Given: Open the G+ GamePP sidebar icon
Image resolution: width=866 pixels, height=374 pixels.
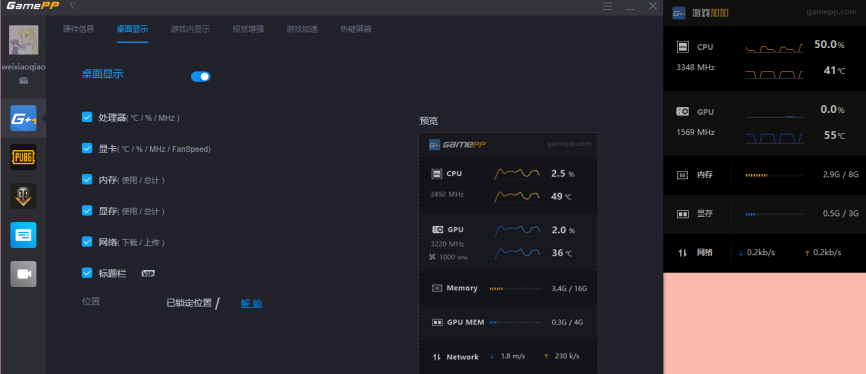Looking at the screenshot, I should tap(23, 118).
